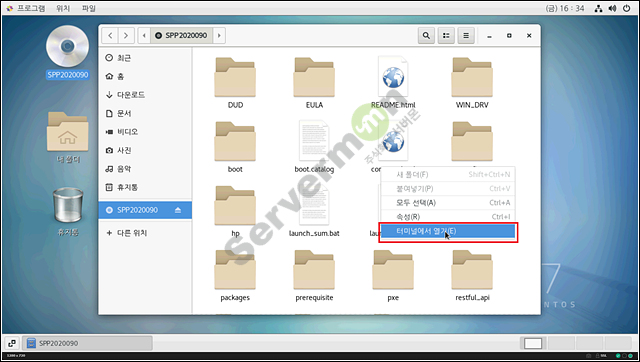
Task: Open the power menu icon
Action: pyautogui.click(x=627, y=8)
